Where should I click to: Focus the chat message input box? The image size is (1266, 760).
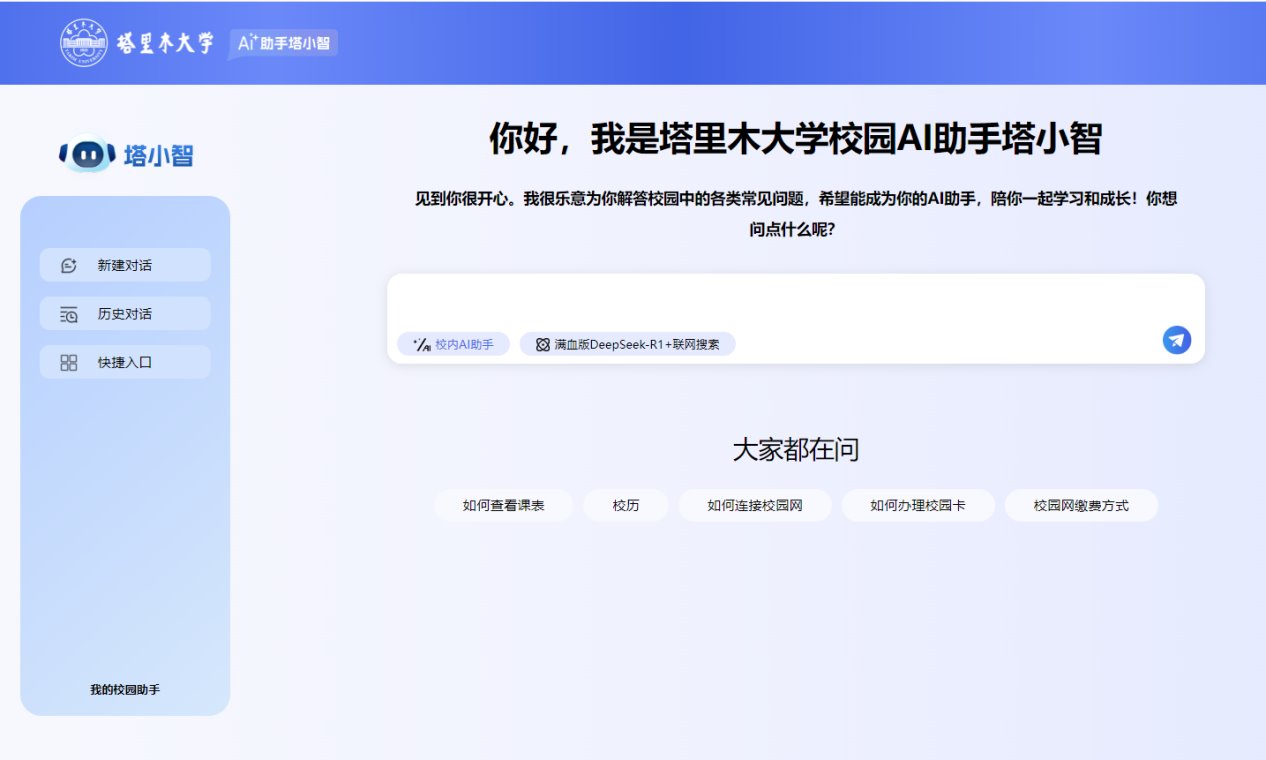(795, 300)
